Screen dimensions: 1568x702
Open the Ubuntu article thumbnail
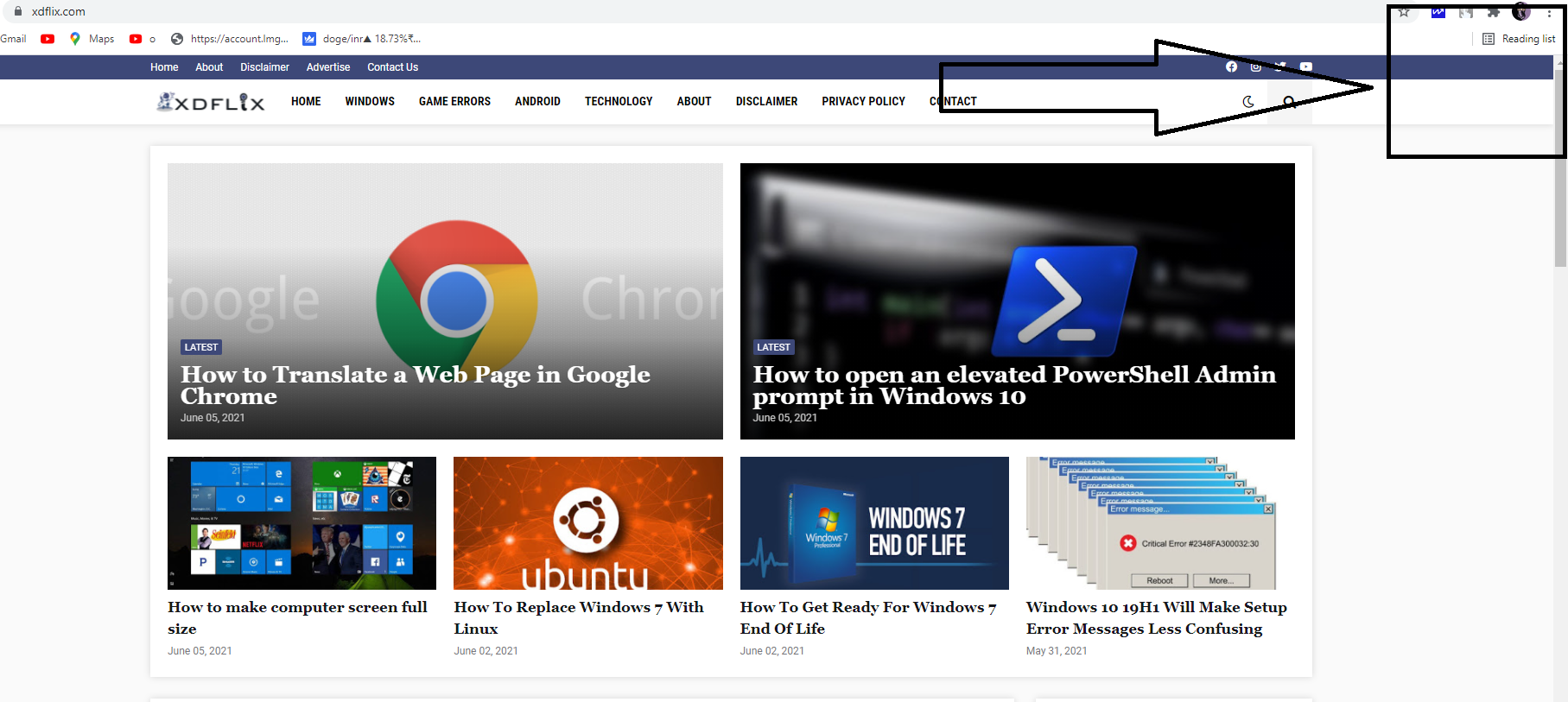point(588,523)
